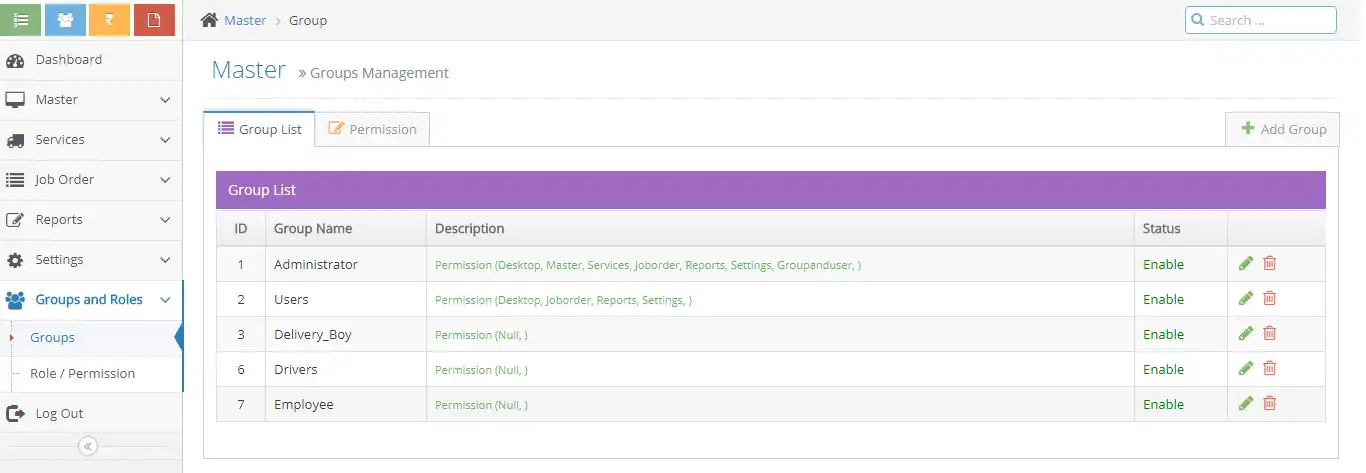Image resolution: width=1366 pixels, height=473 pixels.
Task: Delete the Employee group trash icon
Action: click(x=1270, y=404)
